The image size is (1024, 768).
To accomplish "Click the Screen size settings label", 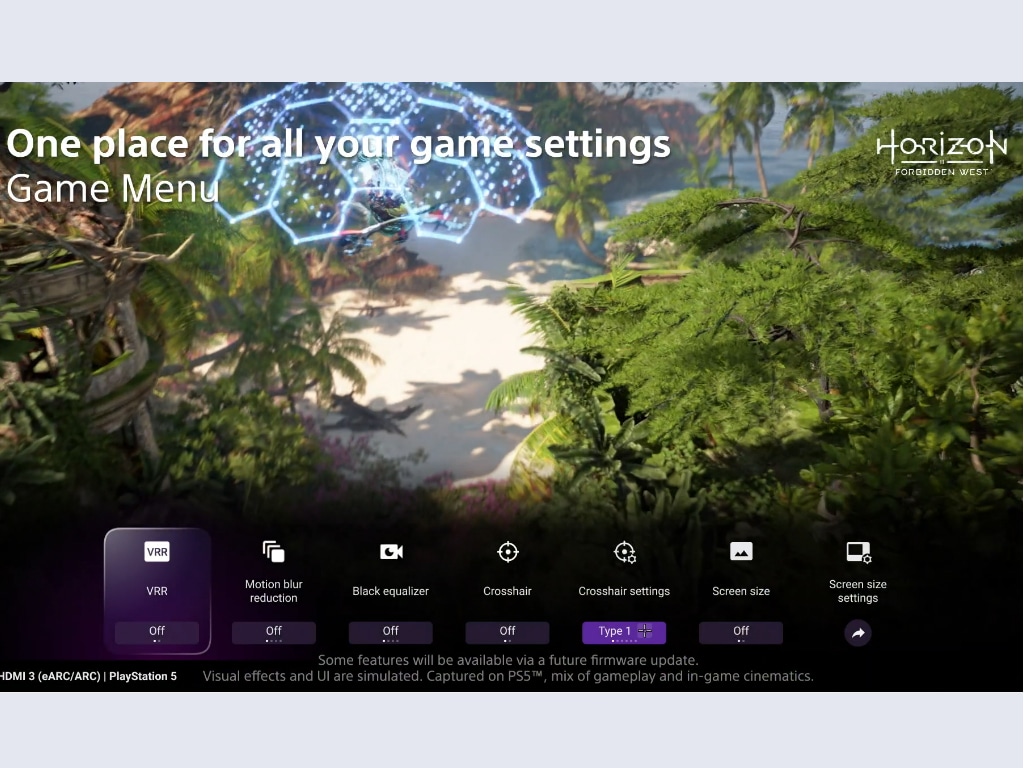I will tap(858, 591).
